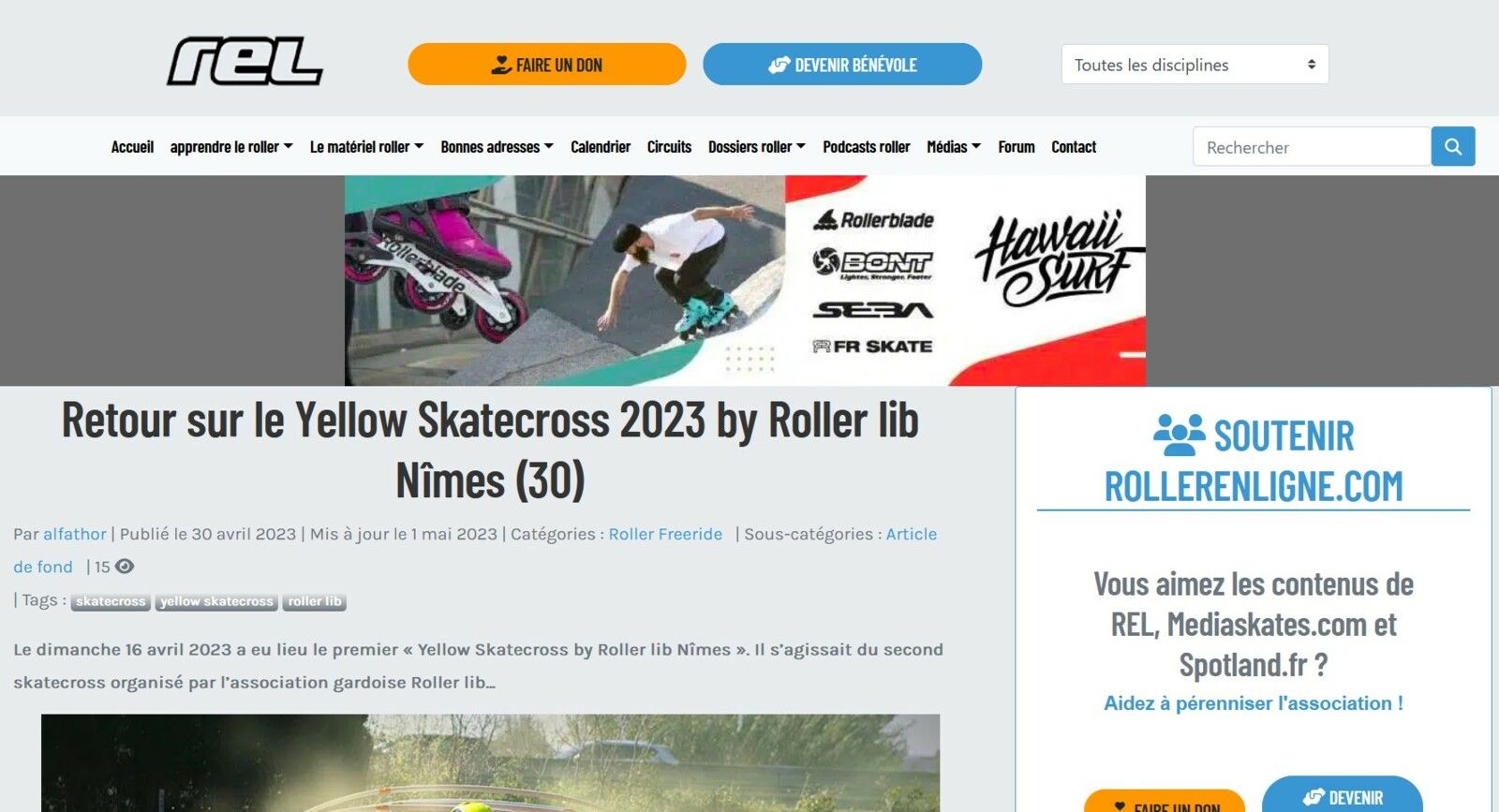Click the orange Faire un don button
Screen dimensions: 1499x812
coord(547,65)
